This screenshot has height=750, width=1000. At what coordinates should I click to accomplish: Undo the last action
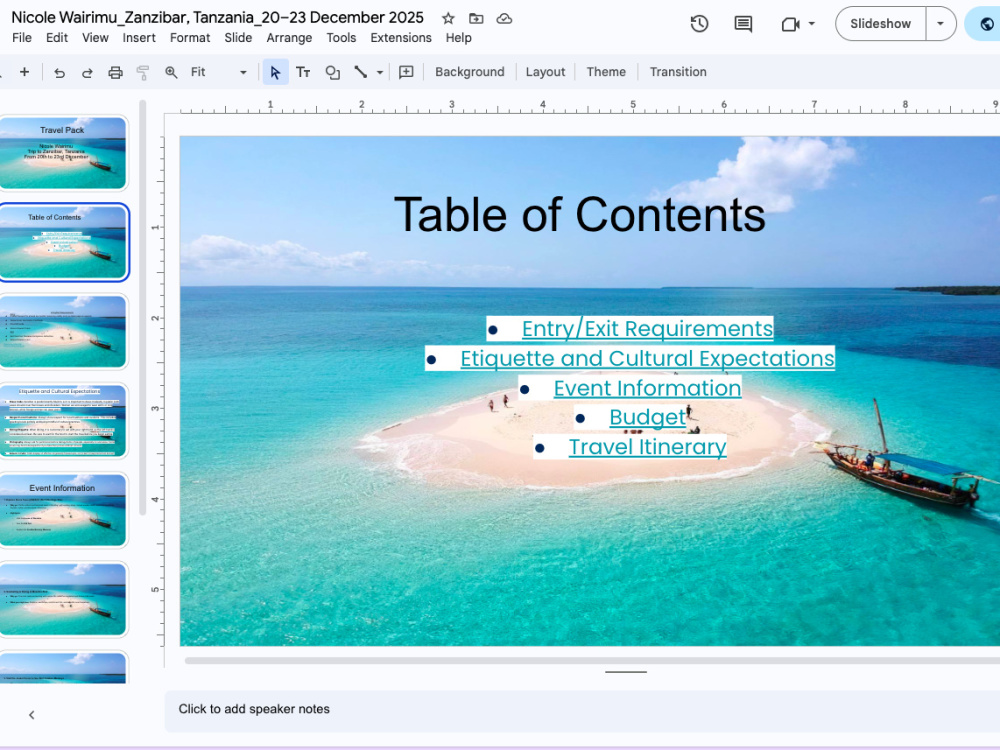59,72
